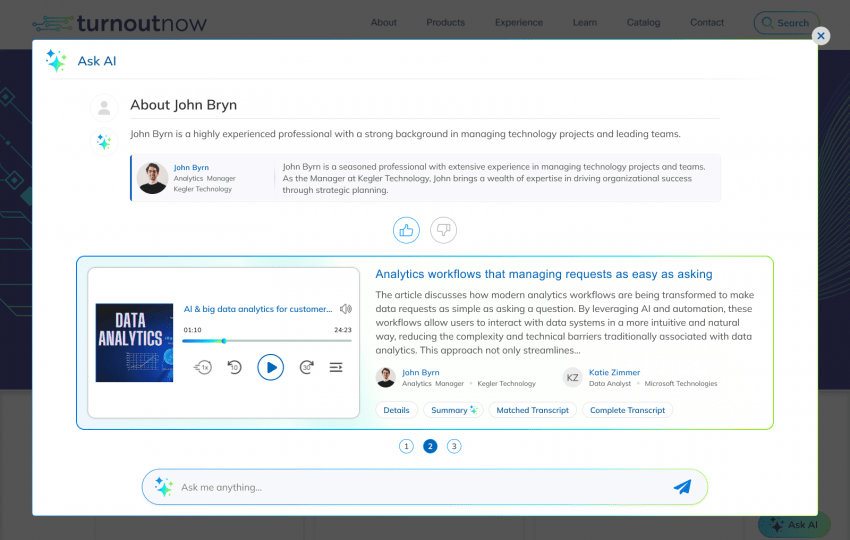The height and width of the screenshot is (540, 850).
Task: Open the Catalog menu in the navbar
Action: (x=643, y=22)
